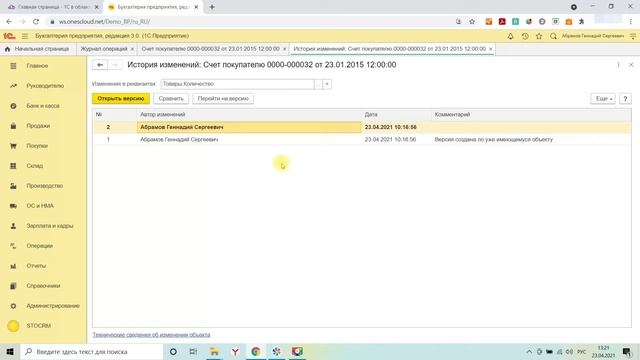The image size is (640, 360).
Task: Click the 1C logo icon
Action: tap(9, 36)
